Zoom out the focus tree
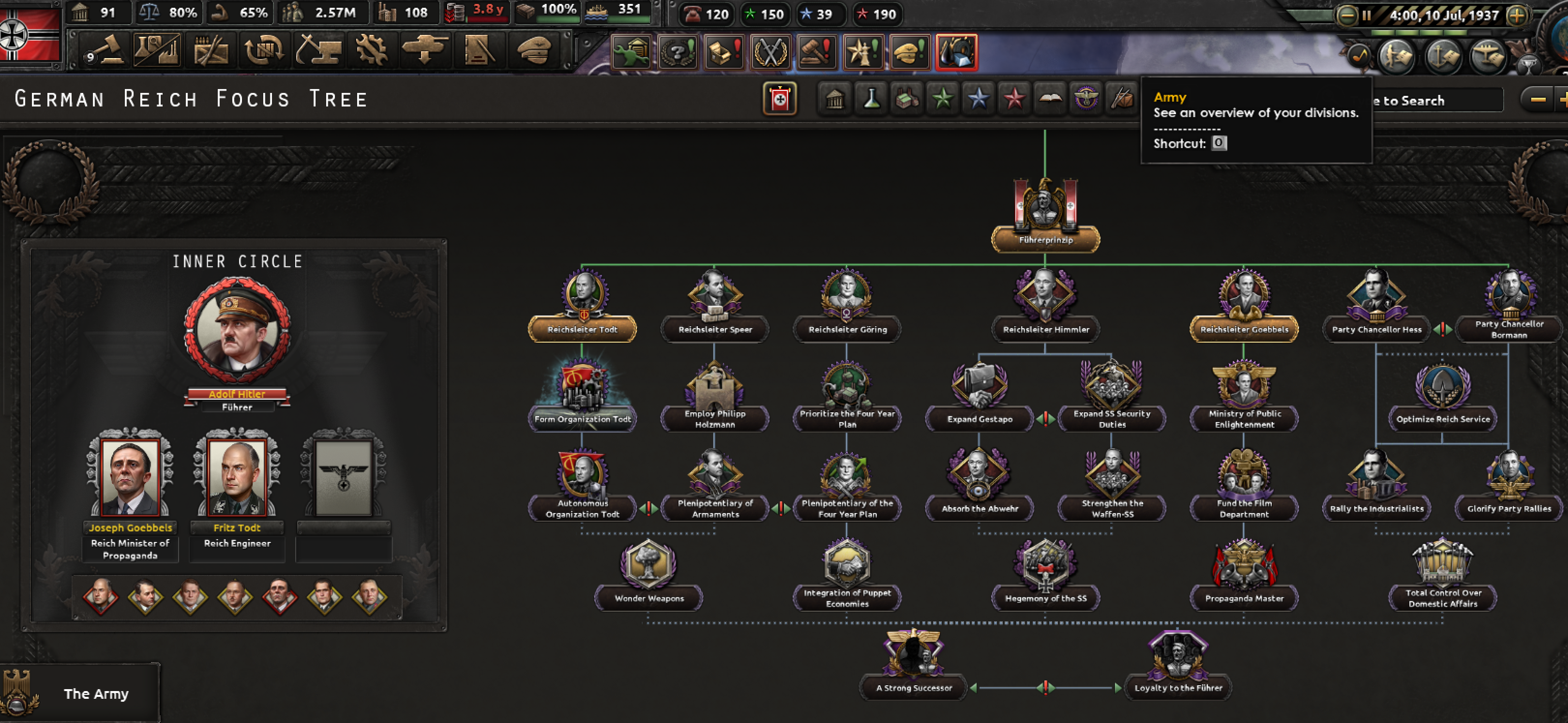This screenshot has width=1568, height=723. [1538, 99]
